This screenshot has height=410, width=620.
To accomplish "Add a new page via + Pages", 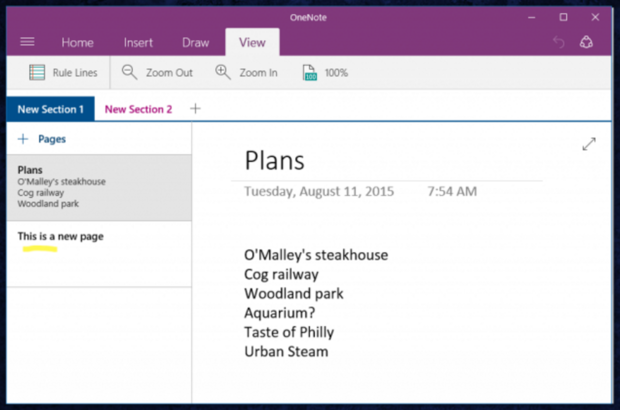I will pyautogui.click(x=42, y=139).
